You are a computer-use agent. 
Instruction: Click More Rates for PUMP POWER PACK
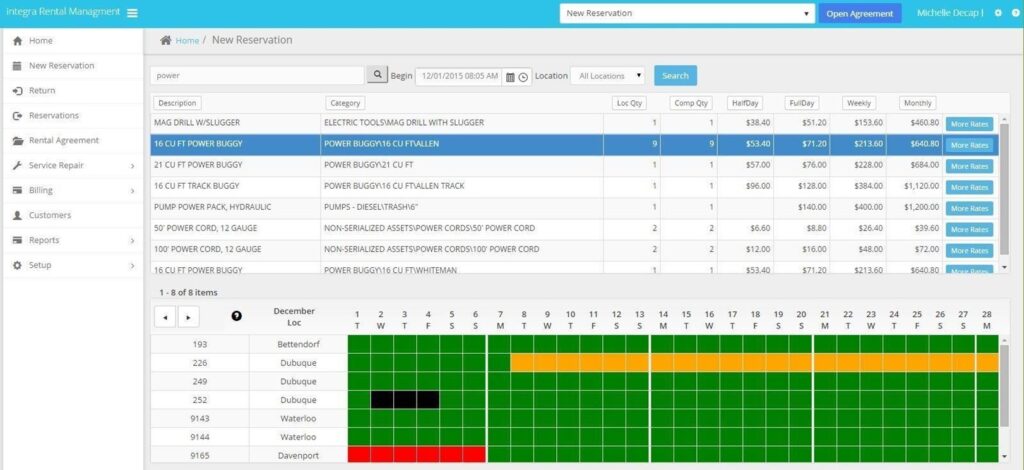coord(969,208)
